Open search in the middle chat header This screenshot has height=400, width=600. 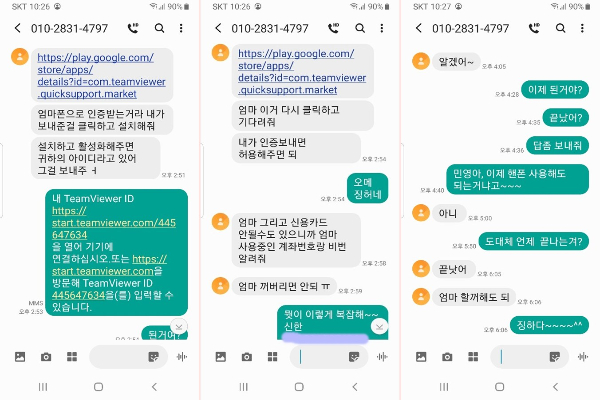pyautogui.click(x=360, y=28)
